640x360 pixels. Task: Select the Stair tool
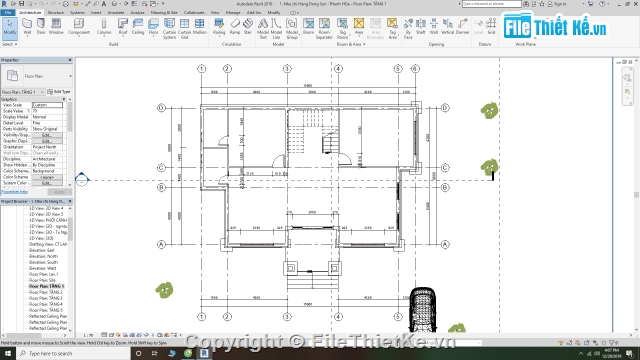pyautogui.click(x=248, y=27)
